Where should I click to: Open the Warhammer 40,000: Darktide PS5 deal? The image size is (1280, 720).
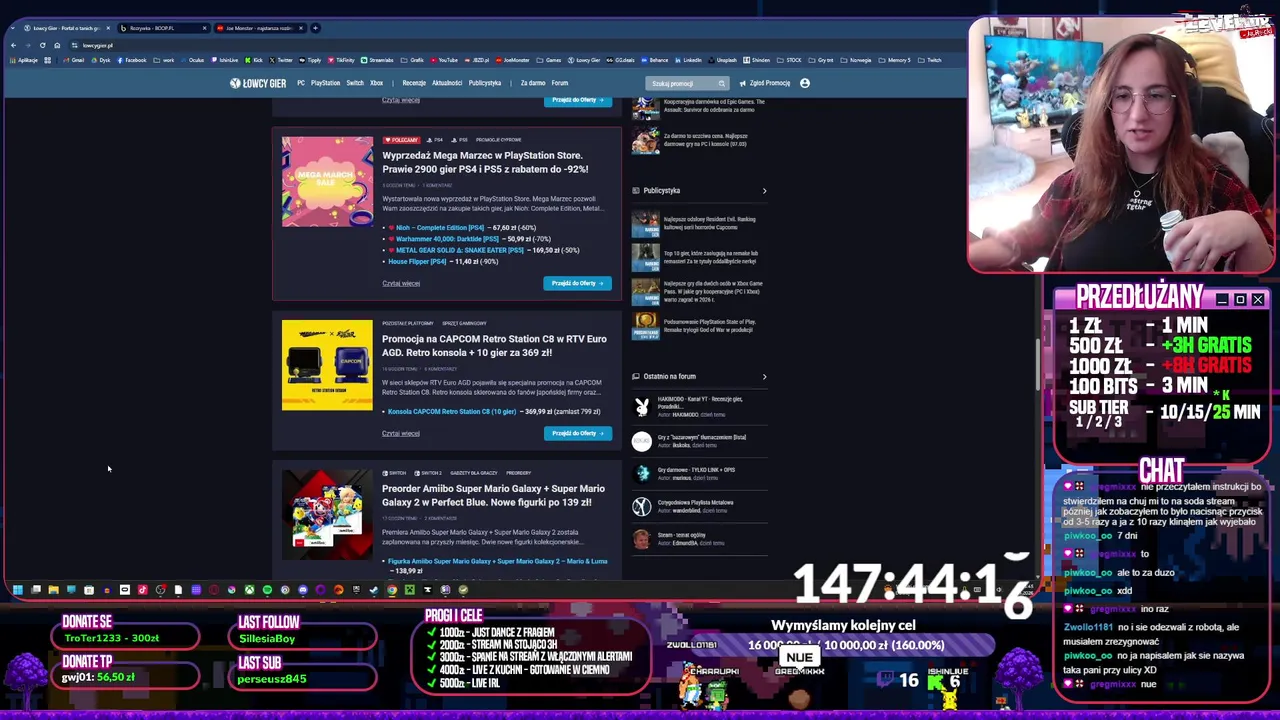[446, 239]
